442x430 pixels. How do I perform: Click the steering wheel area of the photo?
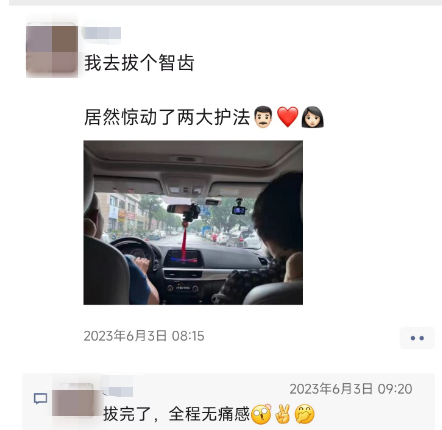coord(135,253)
